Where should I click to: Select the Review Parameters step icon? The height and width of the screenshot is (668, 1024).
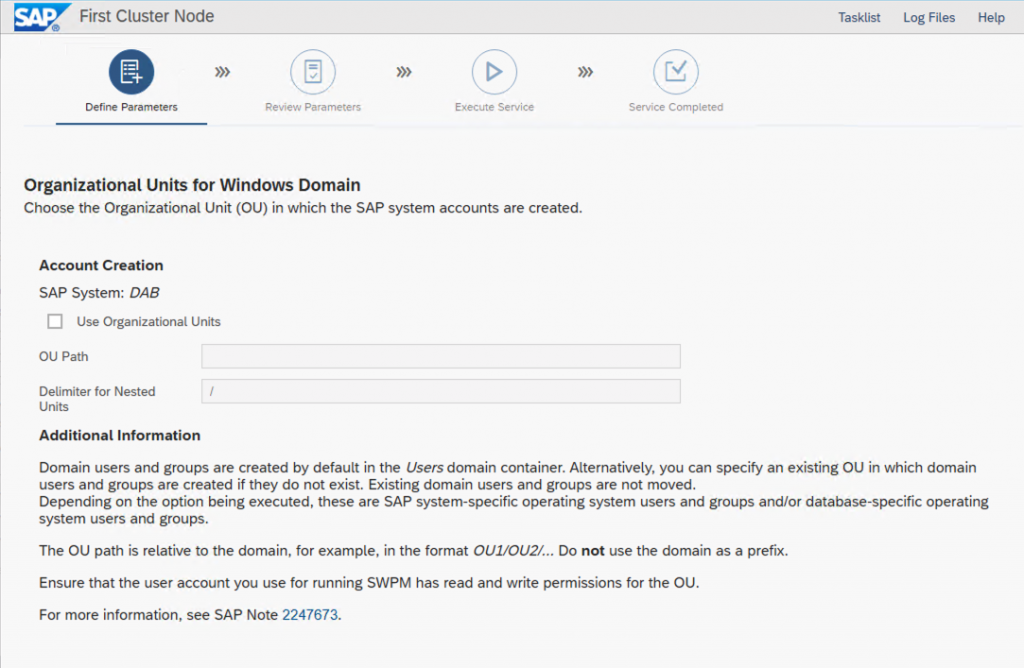click(313, 72)
